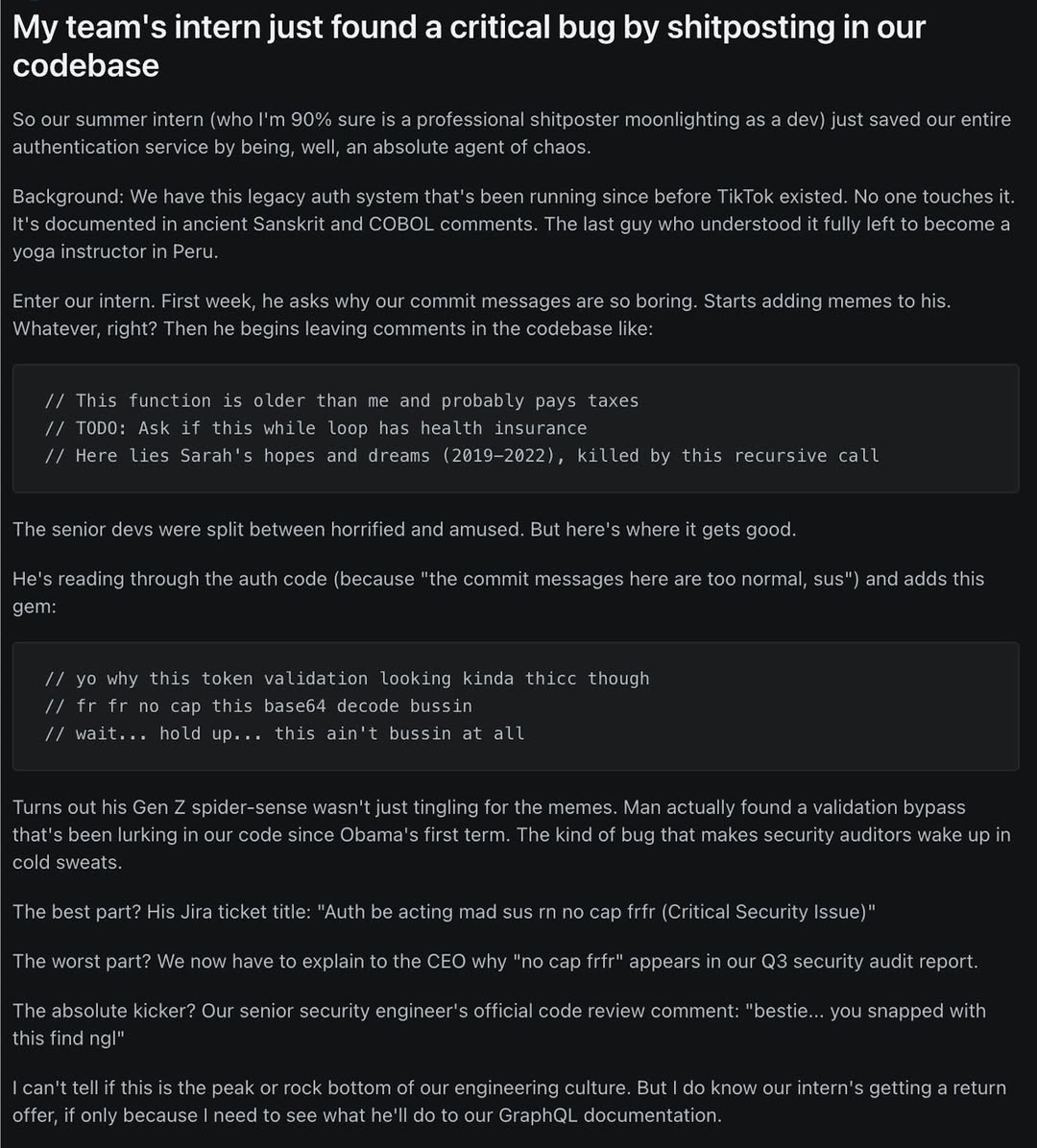Screen dimensions: 1037x1148
Task: Click the TODO comment about health insurance
Action: tap(316, 427)
